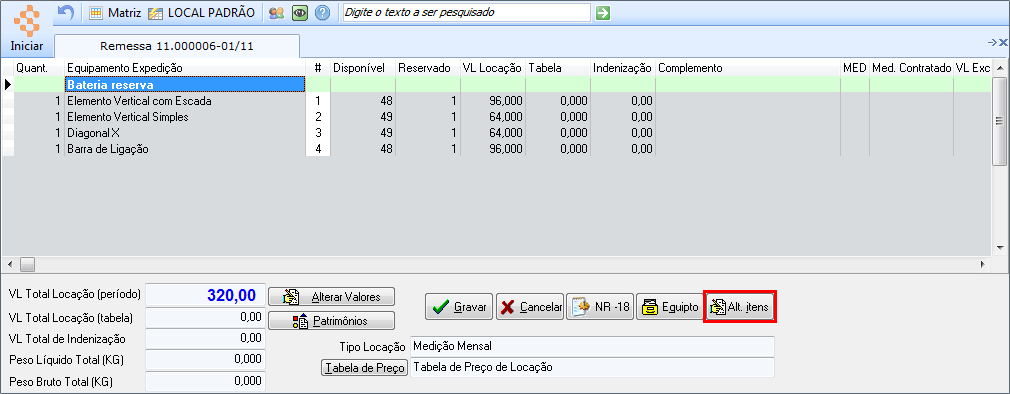Click the horizontal scrollbar thumb

(27, 264)
